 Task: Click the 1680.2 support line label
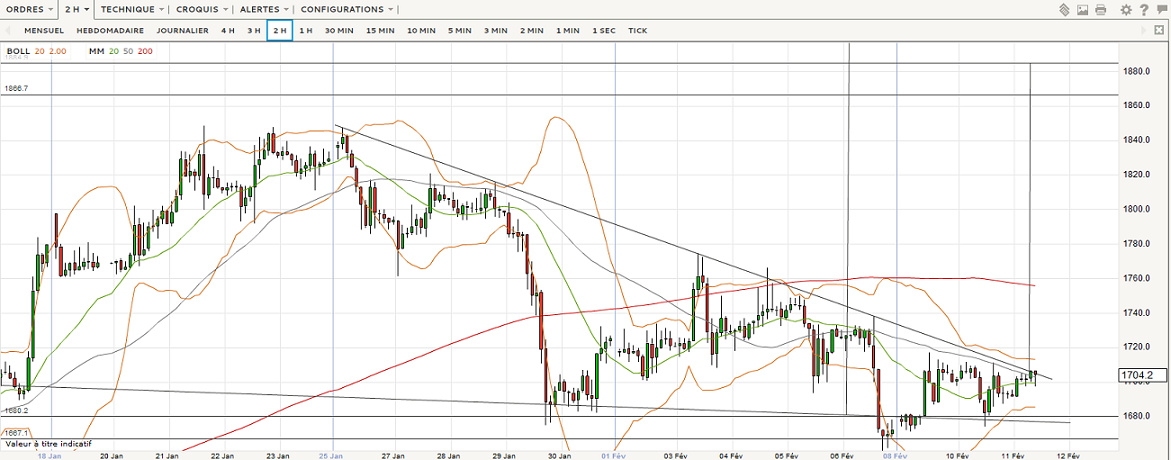(16, 411)
